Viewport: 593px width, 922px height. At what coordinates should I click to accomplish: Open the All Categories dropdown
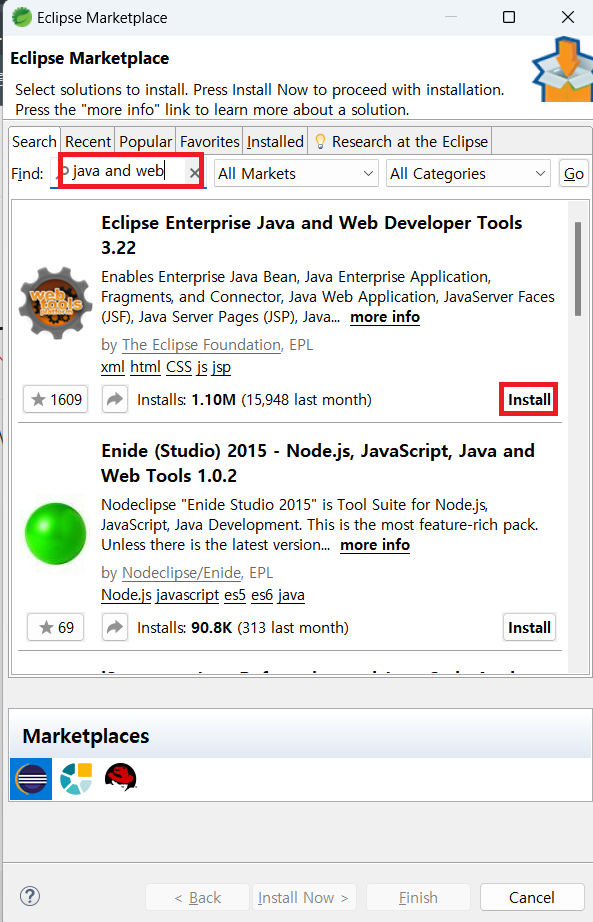(x=468, y=173)
